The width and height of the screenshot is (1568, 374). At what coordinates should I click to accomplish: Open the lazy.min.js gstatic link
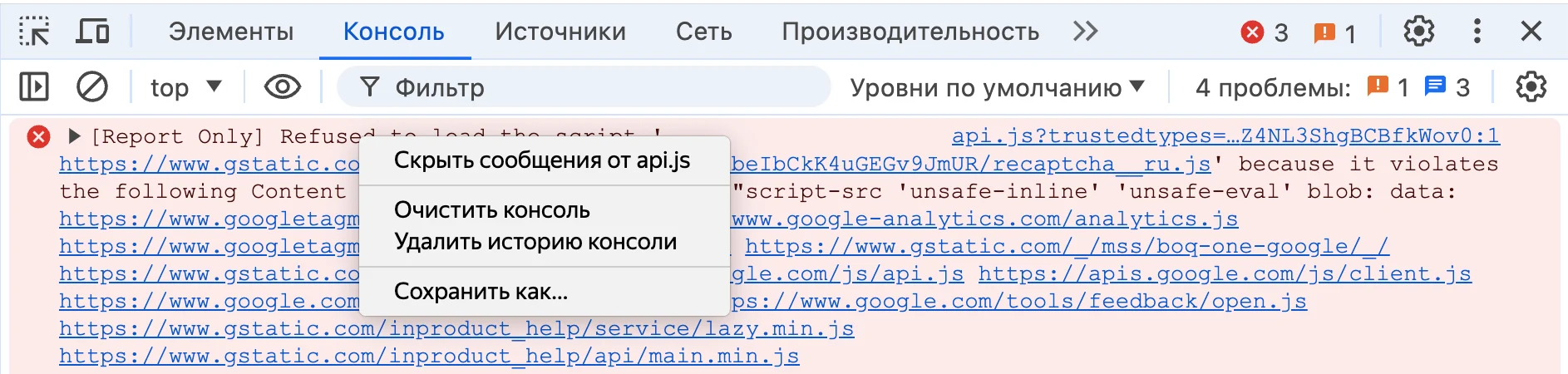456,329
